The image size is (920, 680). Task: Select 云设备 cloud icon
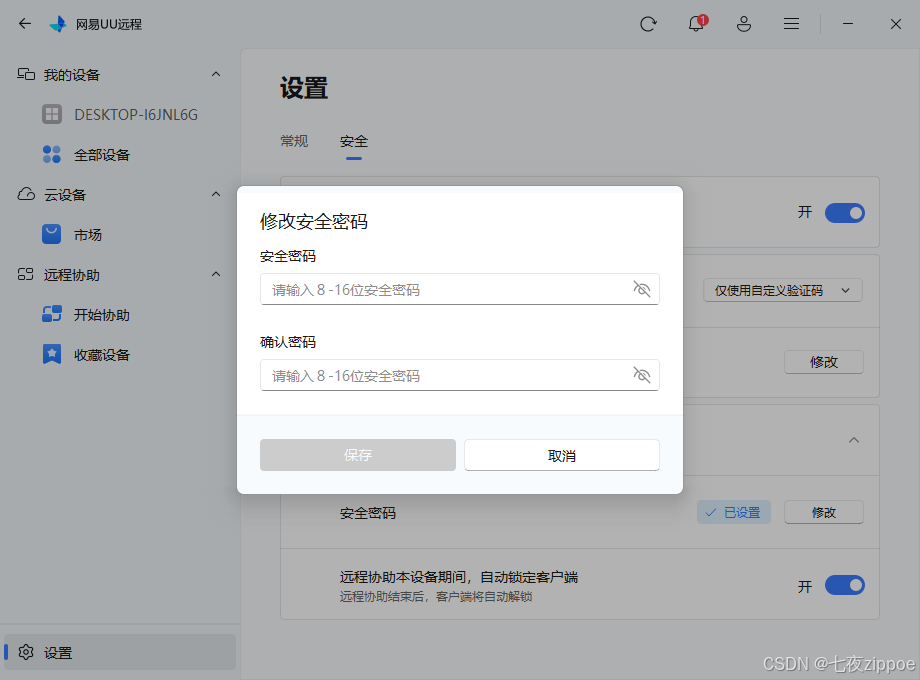point(26,194)
